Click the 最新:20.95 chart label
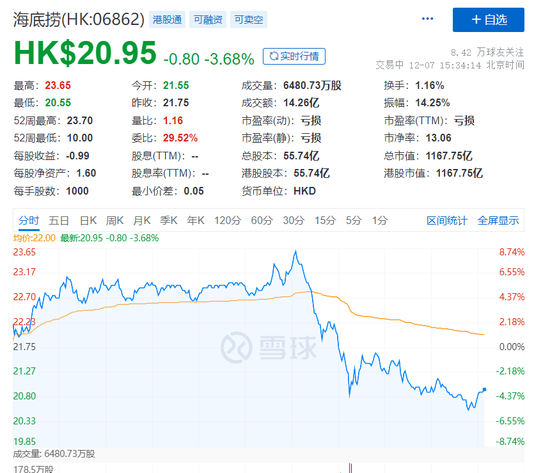 tap(110, 238)
